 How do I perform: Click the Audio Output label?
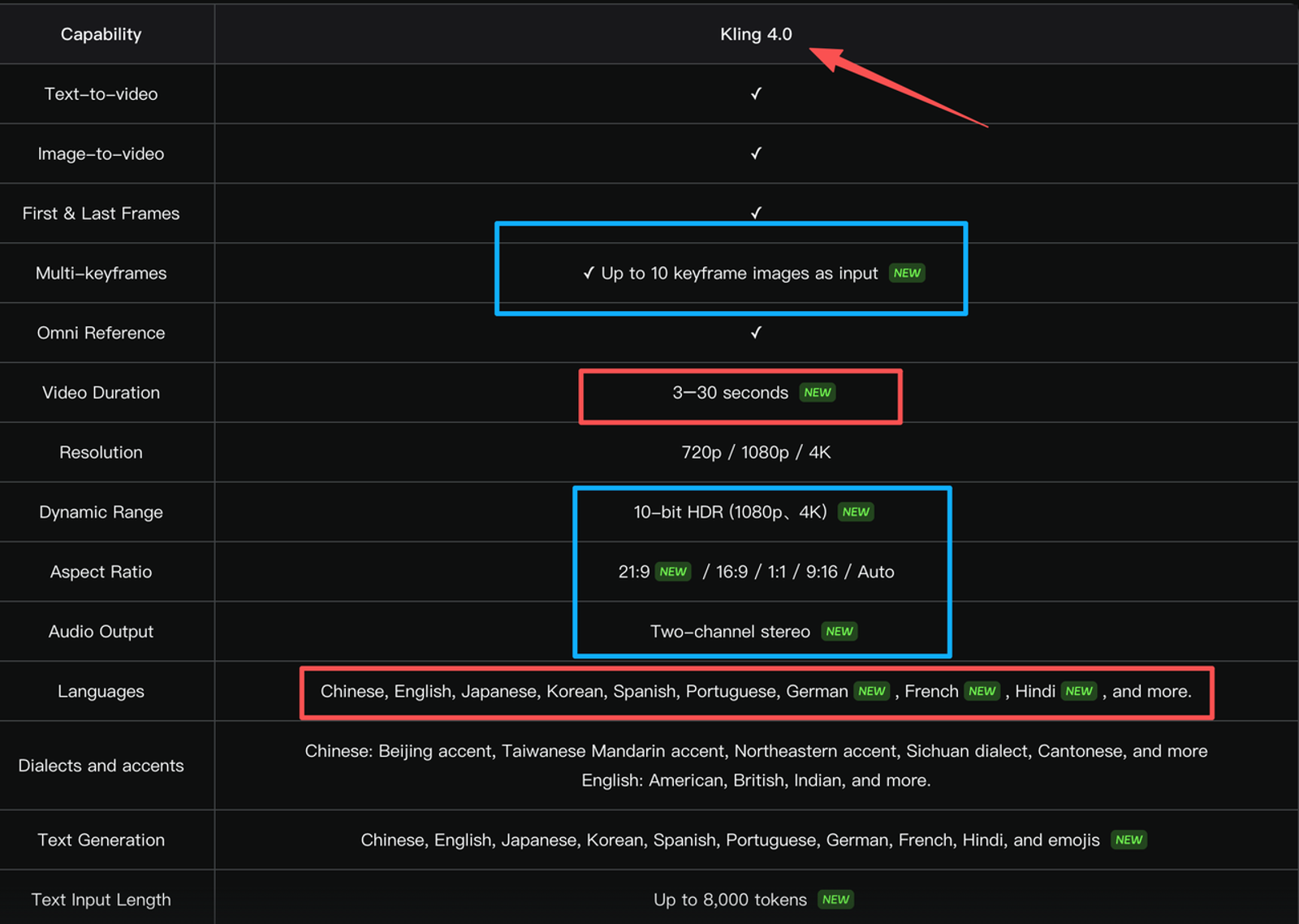(x=101, y=632)
